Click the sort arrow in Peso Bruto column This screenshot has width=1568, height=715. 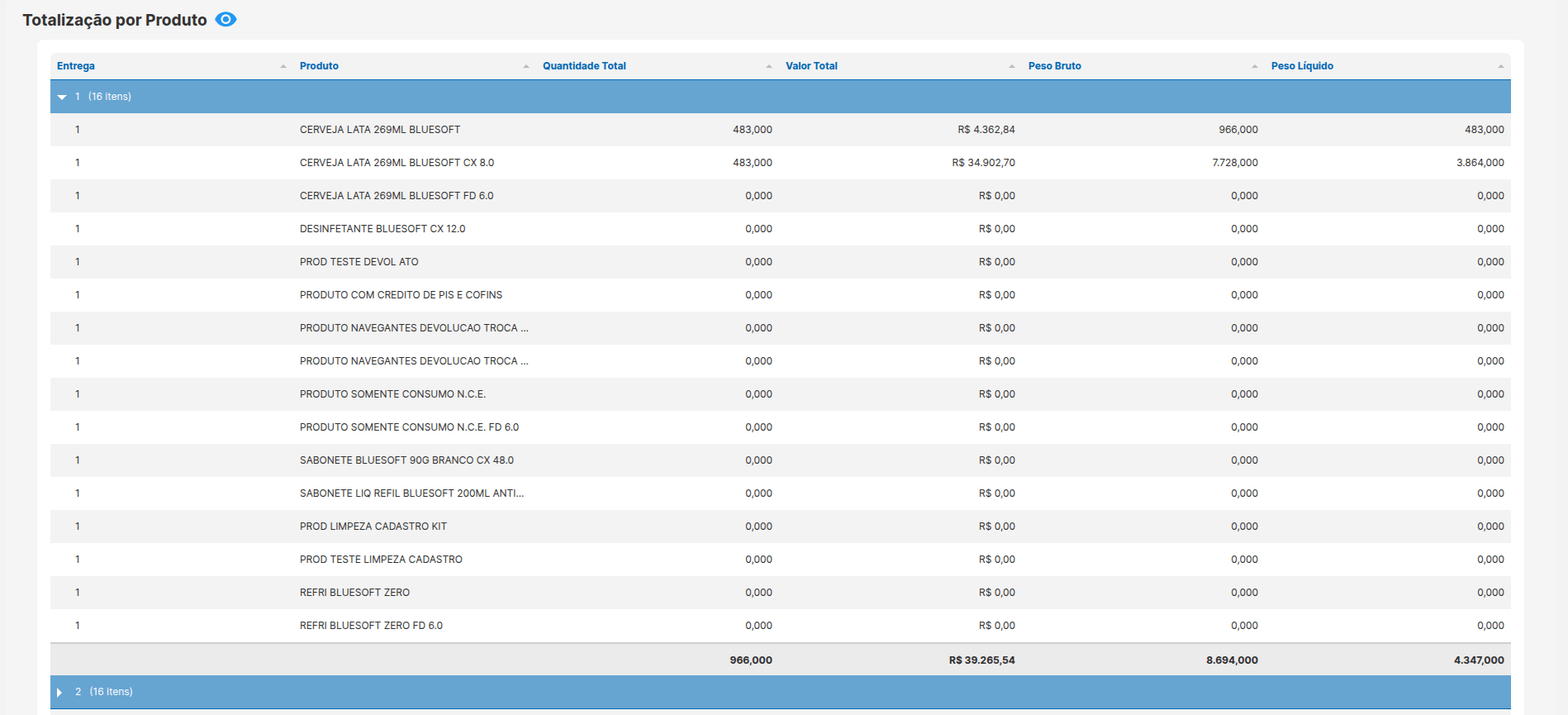(x=1255, y=66)
